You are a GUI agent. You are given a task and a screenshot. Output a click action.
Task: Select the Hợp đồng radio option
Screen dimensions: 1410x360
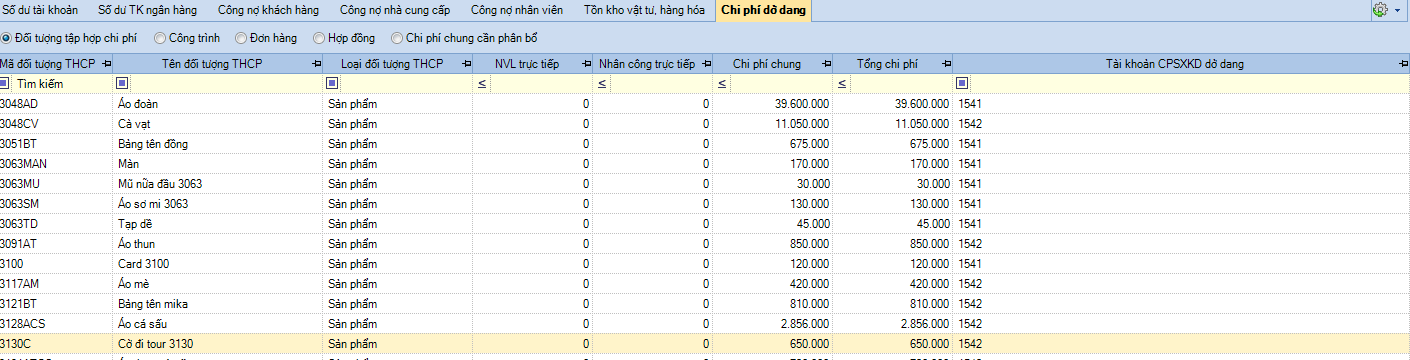(x=319, y=38)
